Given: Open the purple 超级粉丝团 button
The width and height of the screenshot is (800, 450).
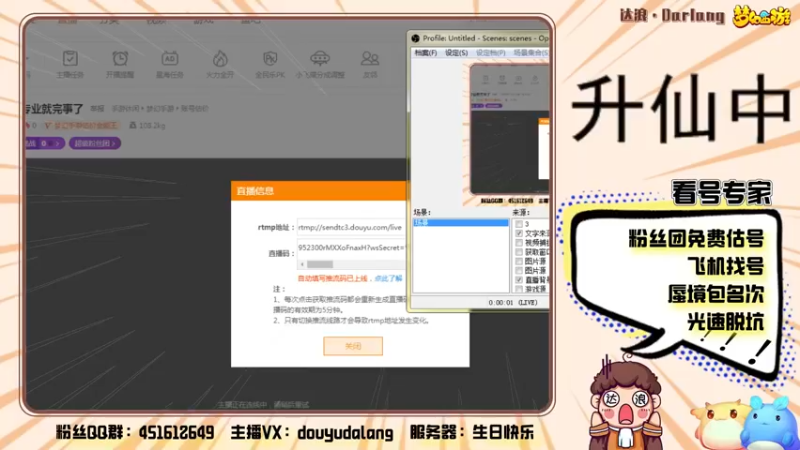Looking at the screenshot, I should [95, 143].
